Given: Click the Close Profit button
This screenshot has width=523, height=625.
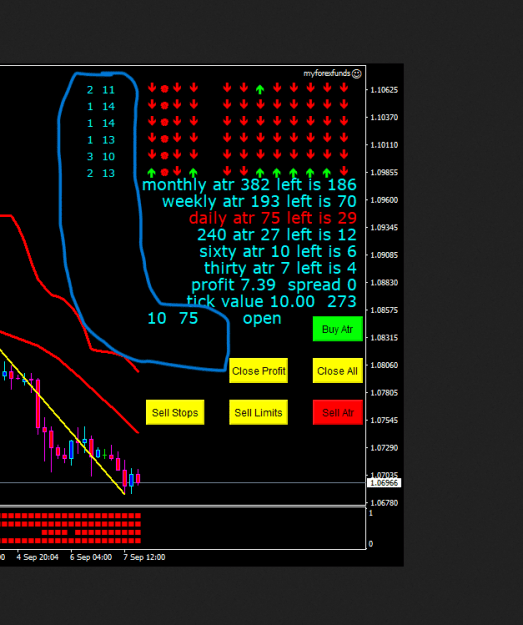Looking at the screenshot, I should [258, 371].
